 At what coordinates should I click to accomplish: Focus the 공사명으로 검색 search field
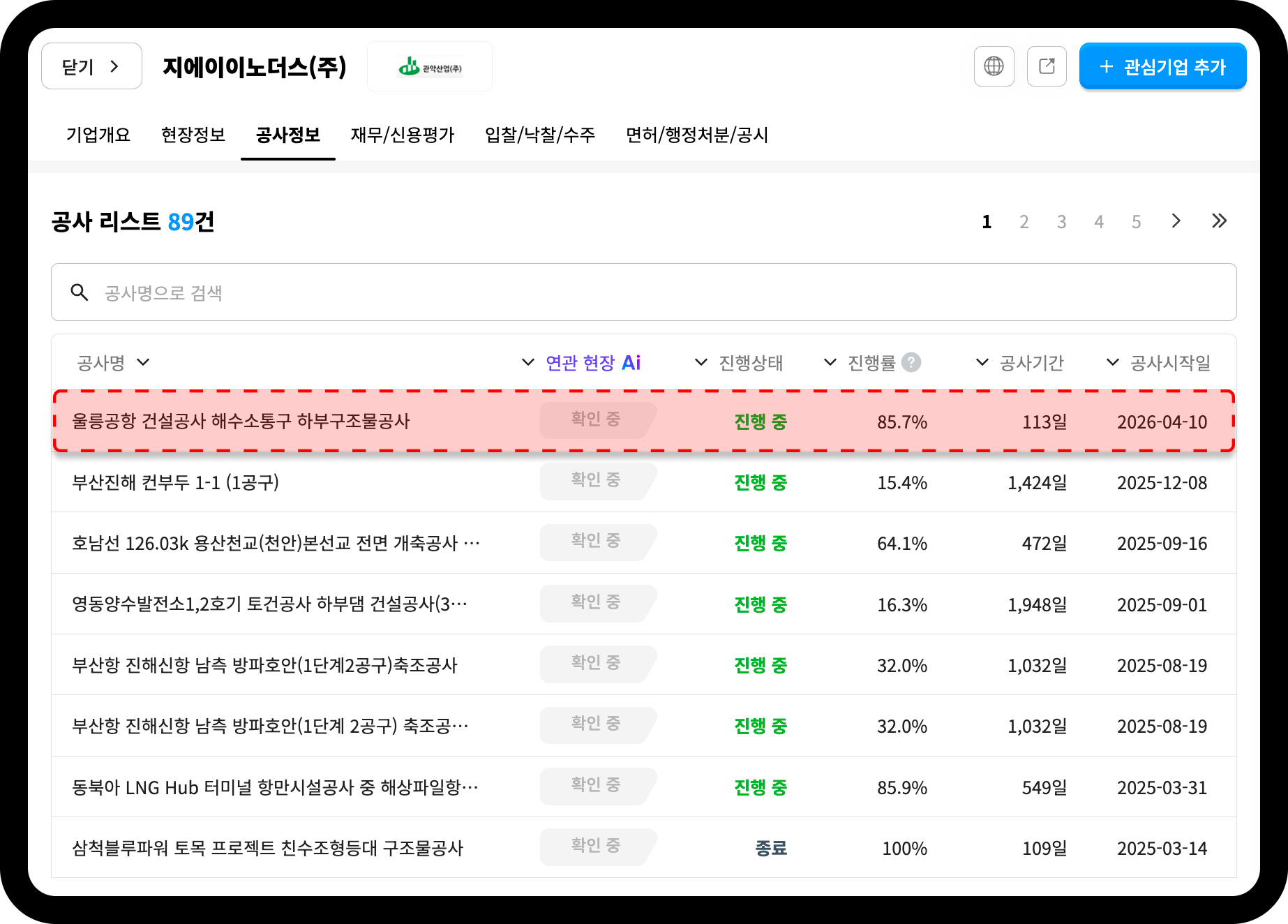tap(643, 292)
